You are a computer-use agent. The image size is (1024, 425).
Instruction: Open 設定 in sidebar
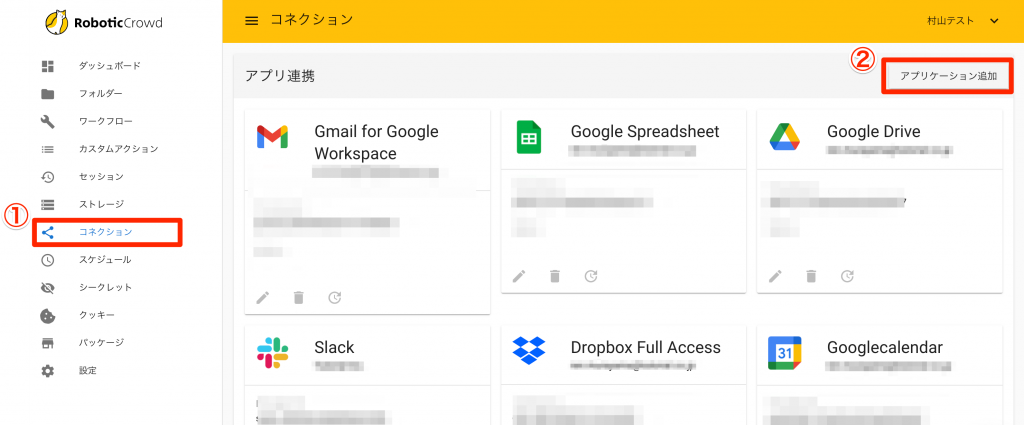pyautogui.click(x=88, y=370)
